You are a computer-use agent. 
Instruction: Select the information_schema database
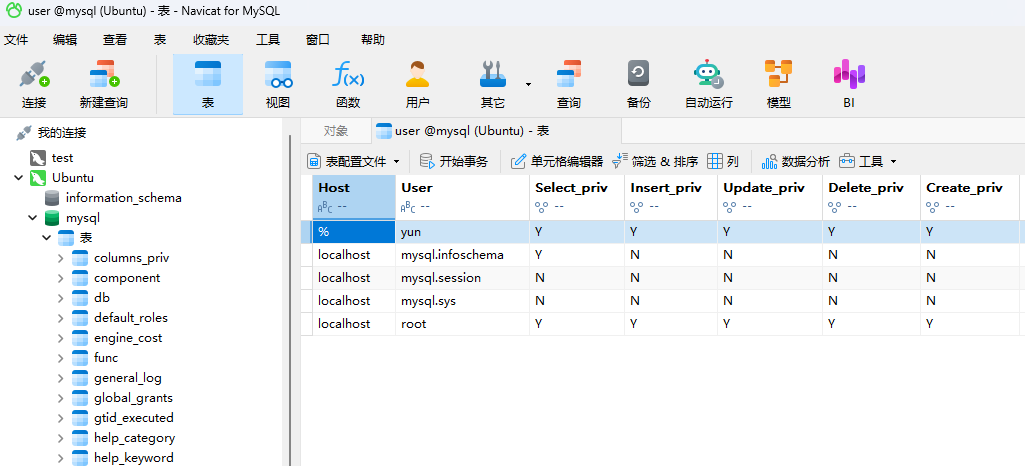[x=124, y=197]
